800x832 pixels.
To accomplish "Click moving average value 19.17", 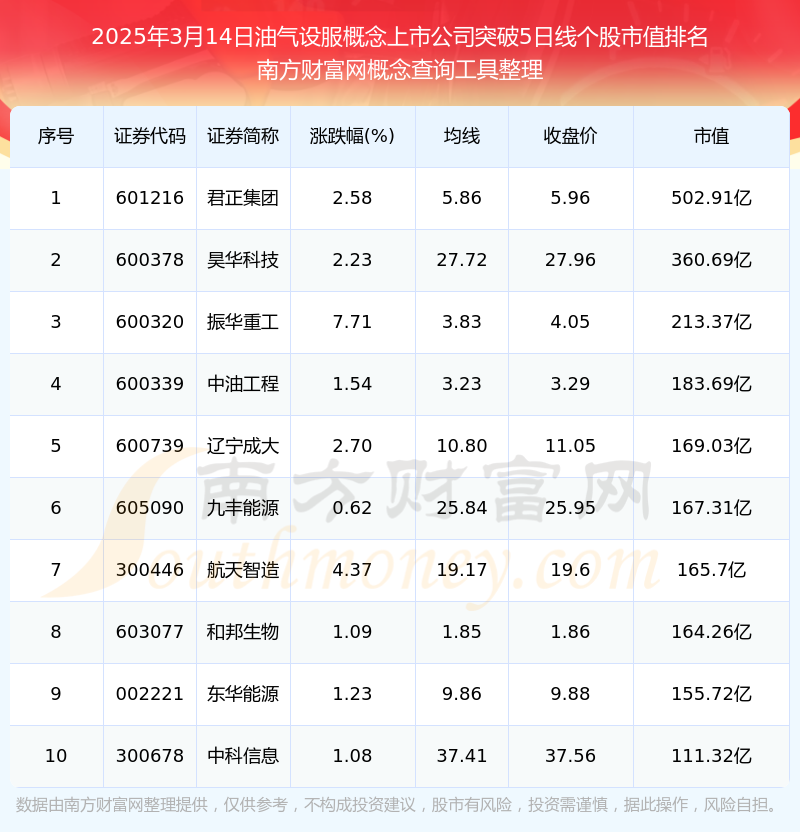I will pos(462,570).
